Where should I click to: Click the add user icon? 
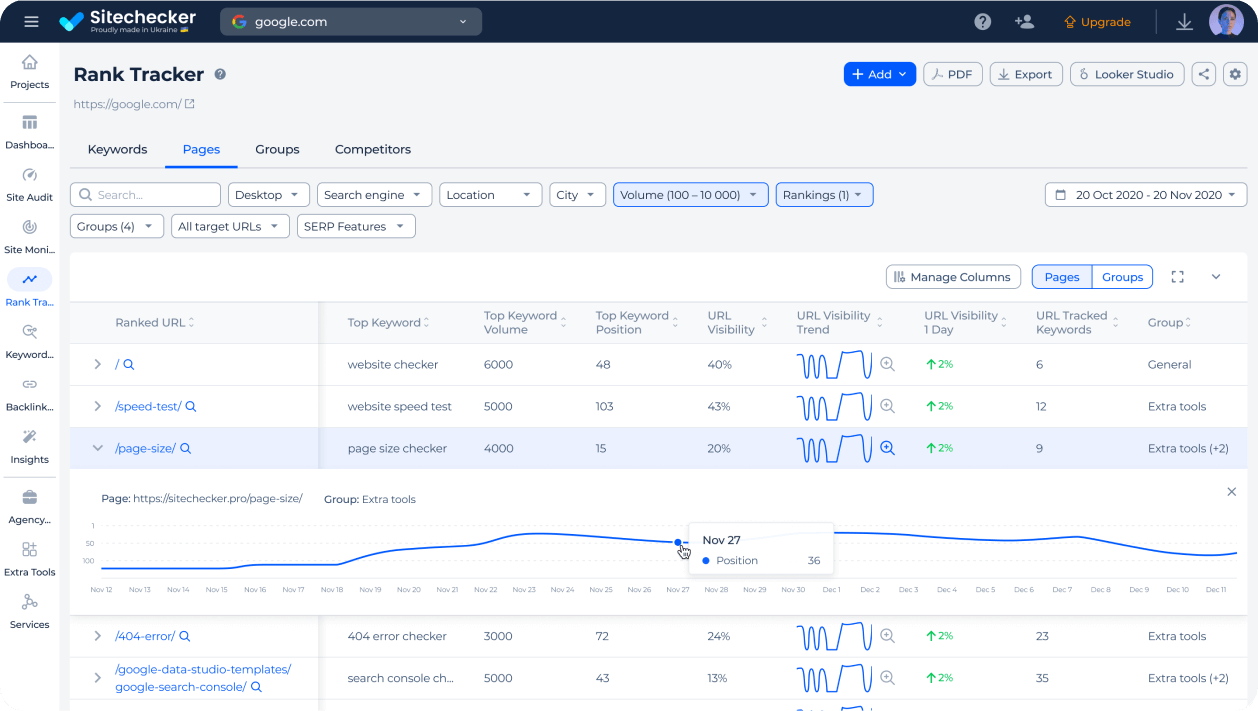tap(1024, 21)
